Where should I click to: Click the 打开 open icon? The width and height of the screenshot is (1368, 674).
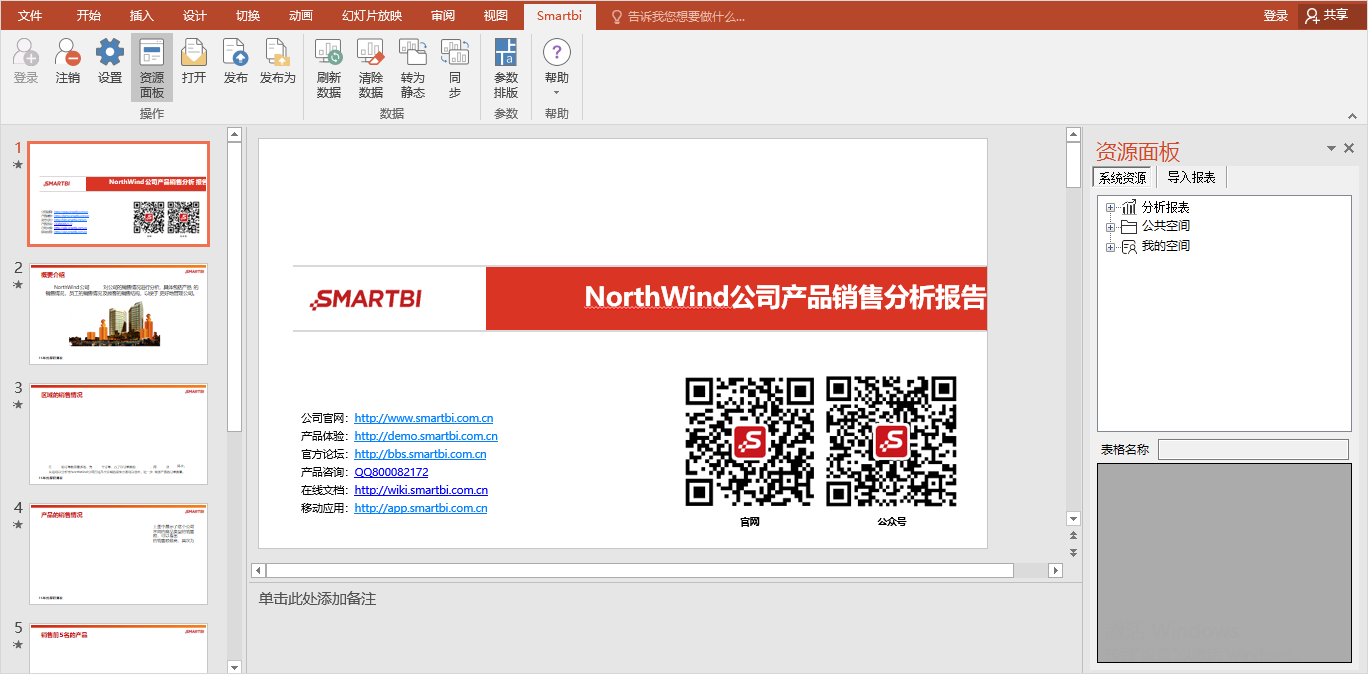click(194, 62)
